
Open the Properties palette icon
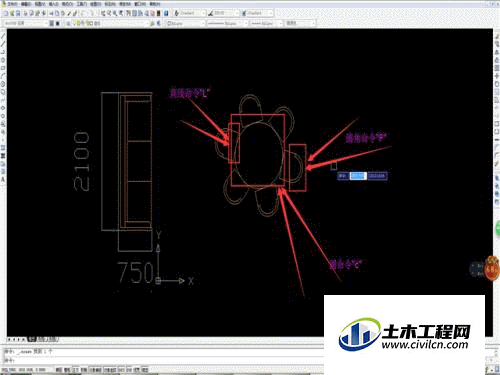[128, 13]
